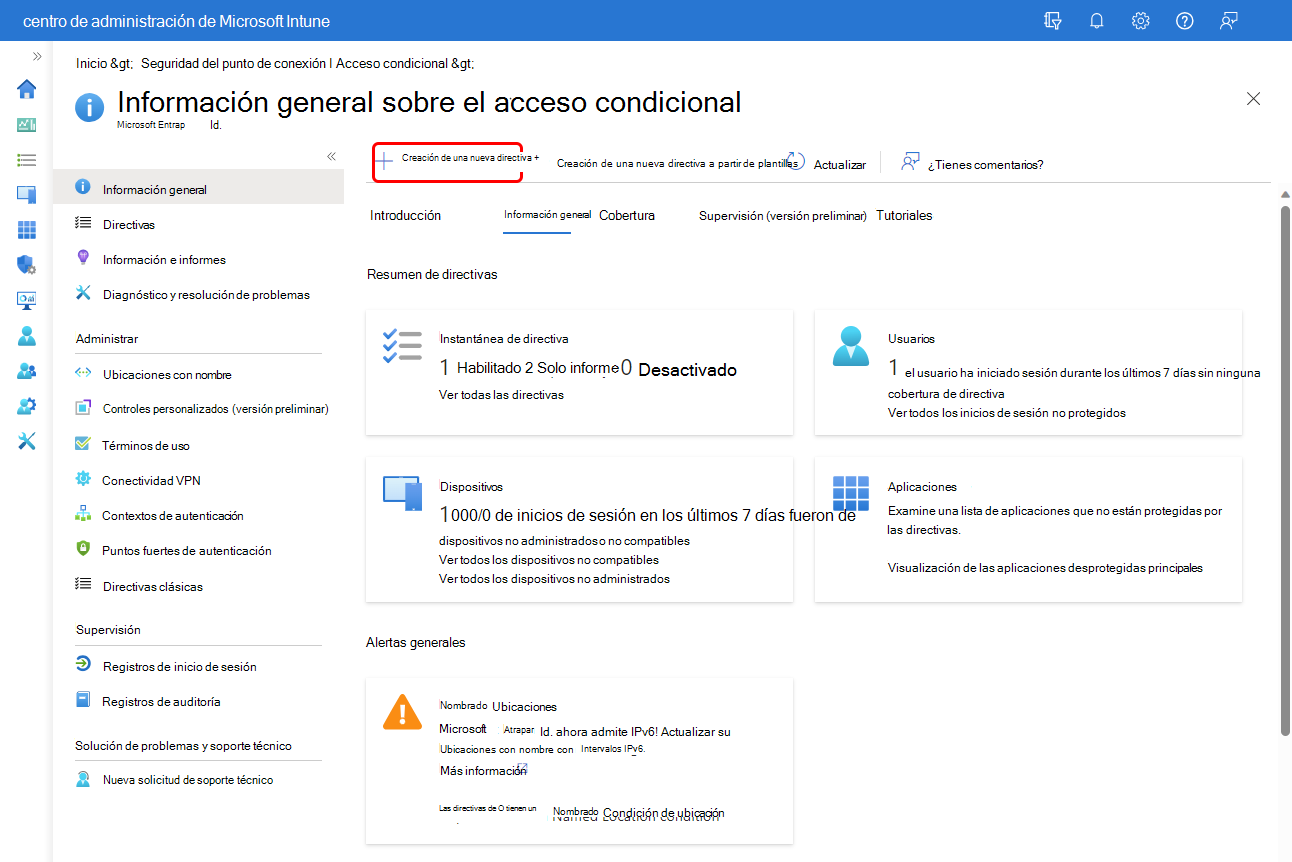Click Creación de una nueva directiva

point(457,159)
